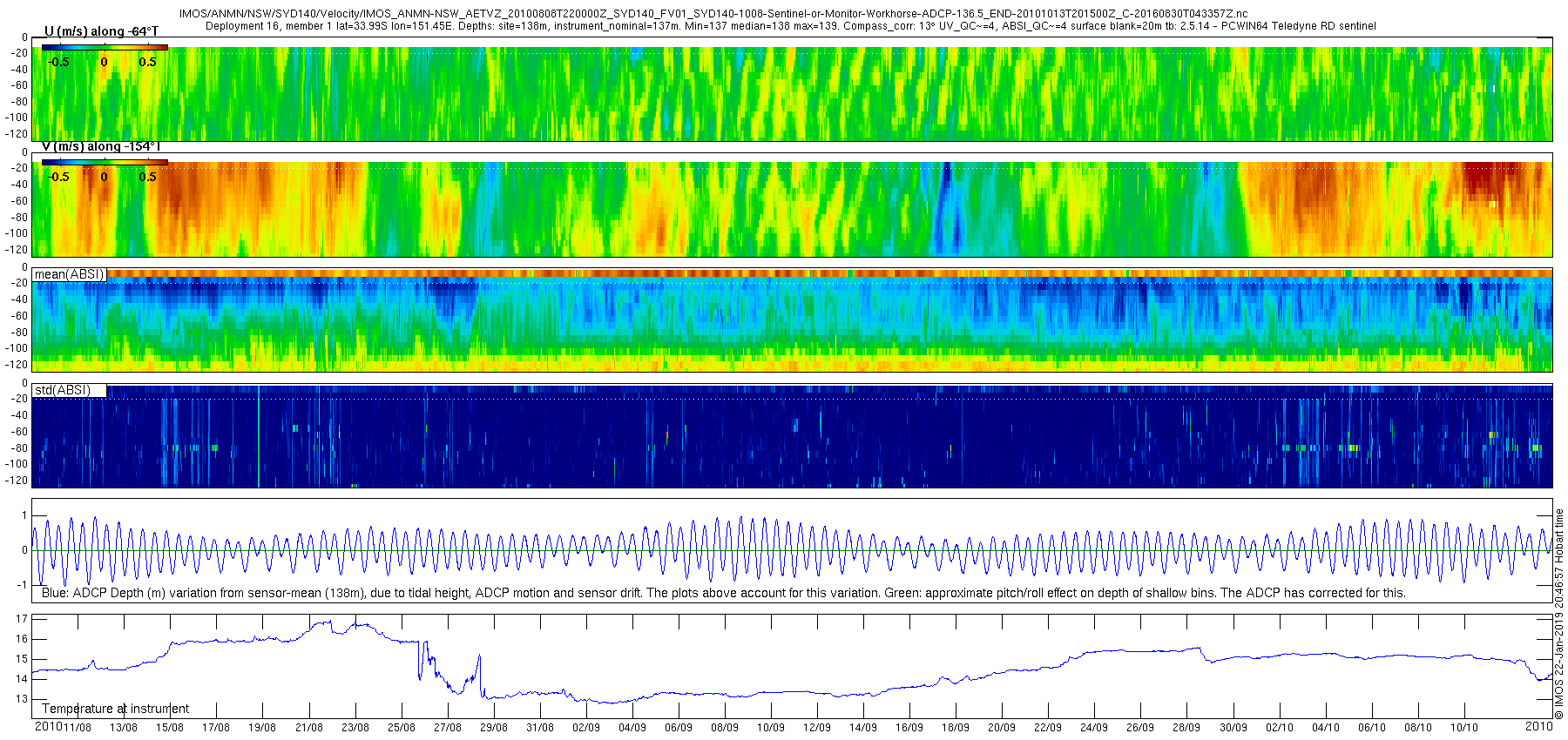The width and height of the screenshot is (1568, 740).
Task: Click the V velocity panel colorbar
Action: coord(105,162)
